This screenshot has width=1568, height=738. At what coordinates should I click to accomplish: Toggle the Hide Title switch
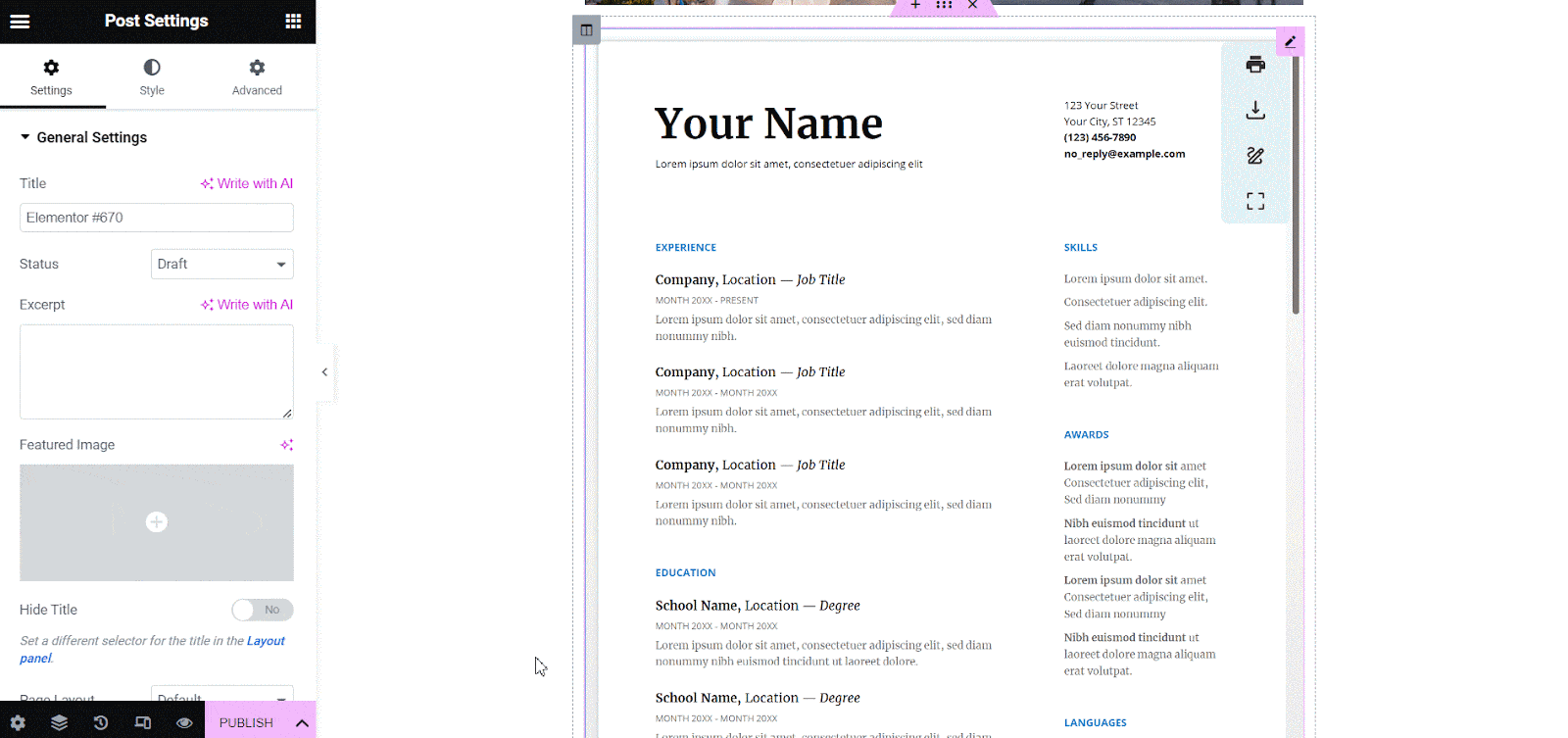click(x=263, y=610)
